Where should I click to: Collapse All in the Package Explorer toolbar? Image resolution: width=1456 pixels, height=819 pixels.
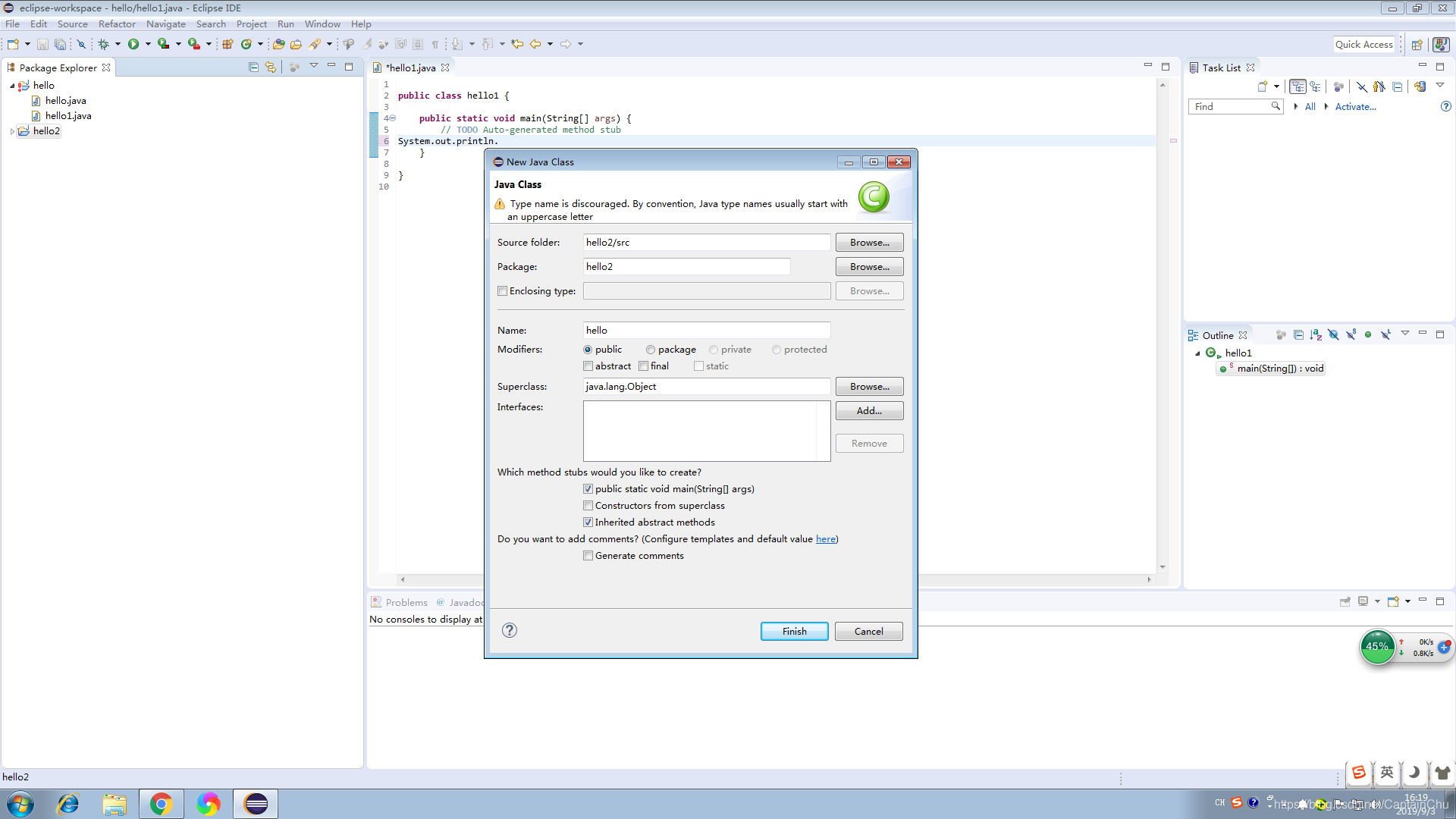tap(254, 67)
